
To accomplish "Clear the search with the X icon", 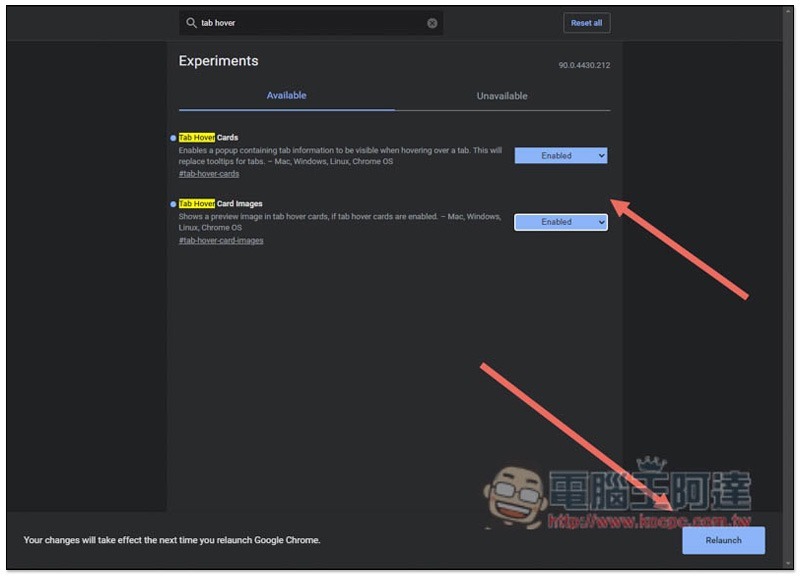I will (x=432, y=23).
